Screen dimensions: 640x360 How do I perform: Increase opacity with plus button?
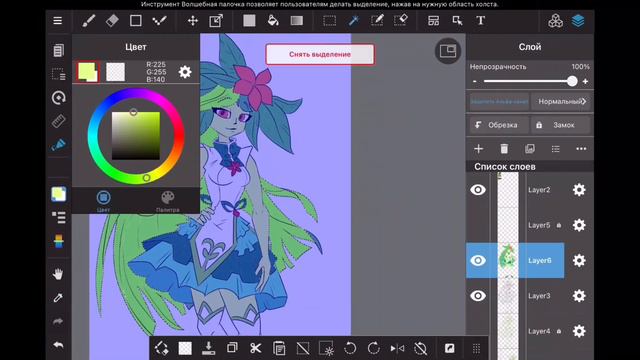(585, 81)
